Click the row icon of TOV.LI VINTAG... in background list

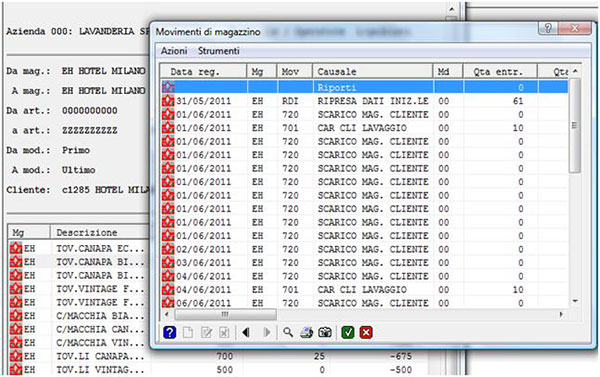tap(16, 369)
